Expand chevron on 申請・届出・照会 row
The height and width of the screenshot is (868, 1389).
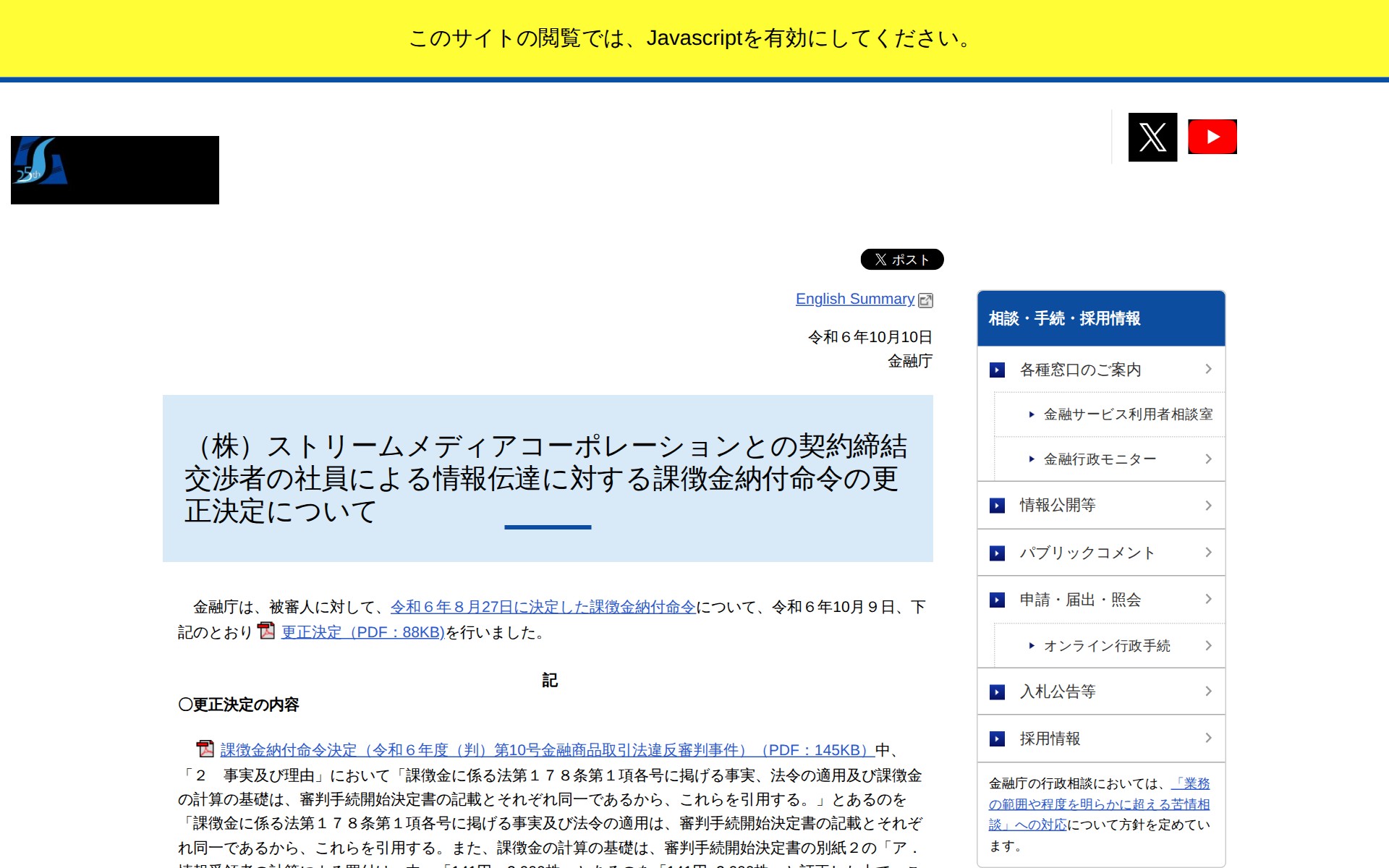pyautogui.click(x=1208, y=599)
